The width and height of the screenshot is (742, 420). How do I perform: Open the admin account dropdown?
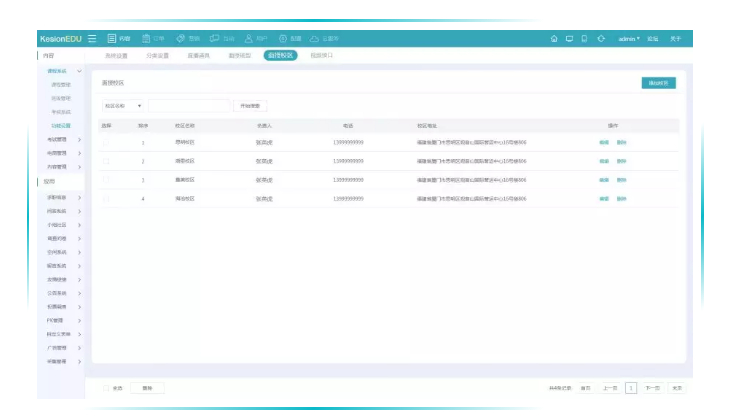click(629, 39)
